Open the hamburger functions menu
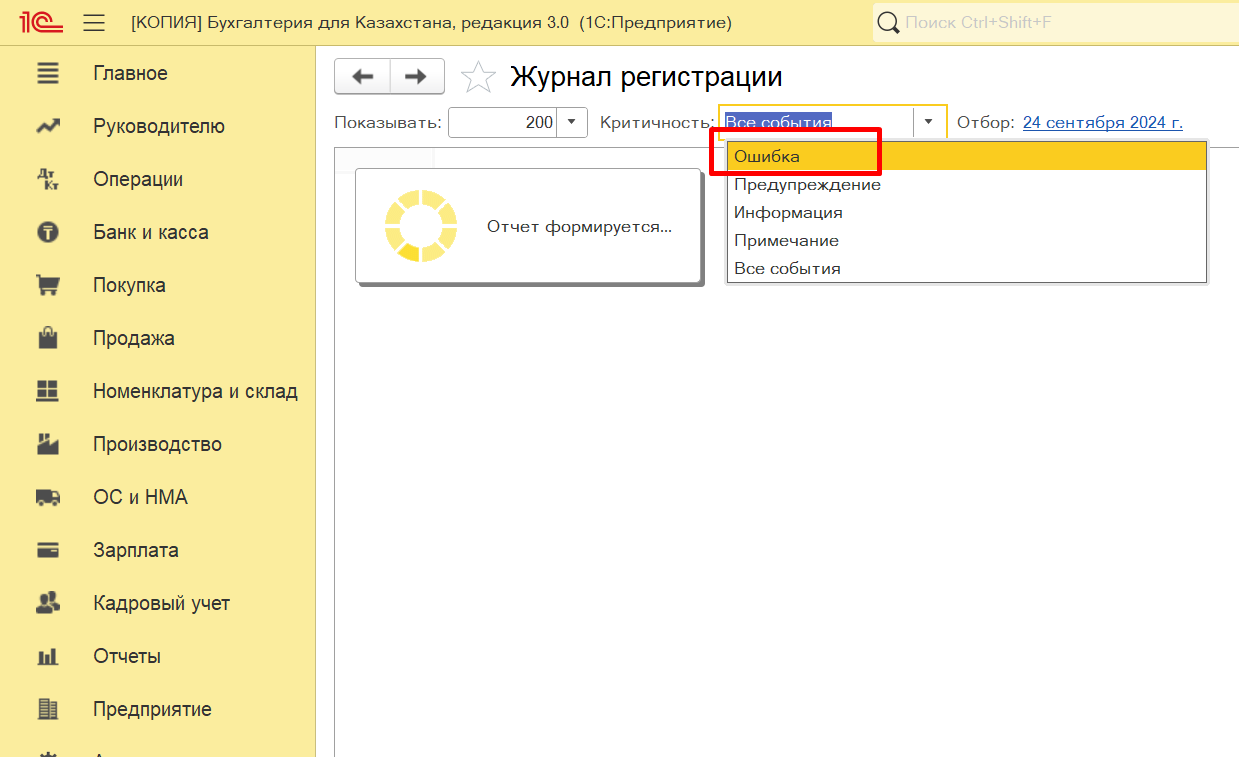Screen dimensions: 1239x757 pyautogui.click(x=94, y=22)
